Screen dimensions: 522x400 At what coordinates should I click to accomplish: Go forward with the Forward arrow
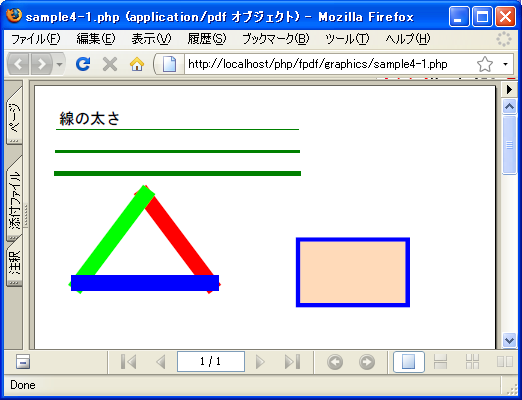point(42,64)
